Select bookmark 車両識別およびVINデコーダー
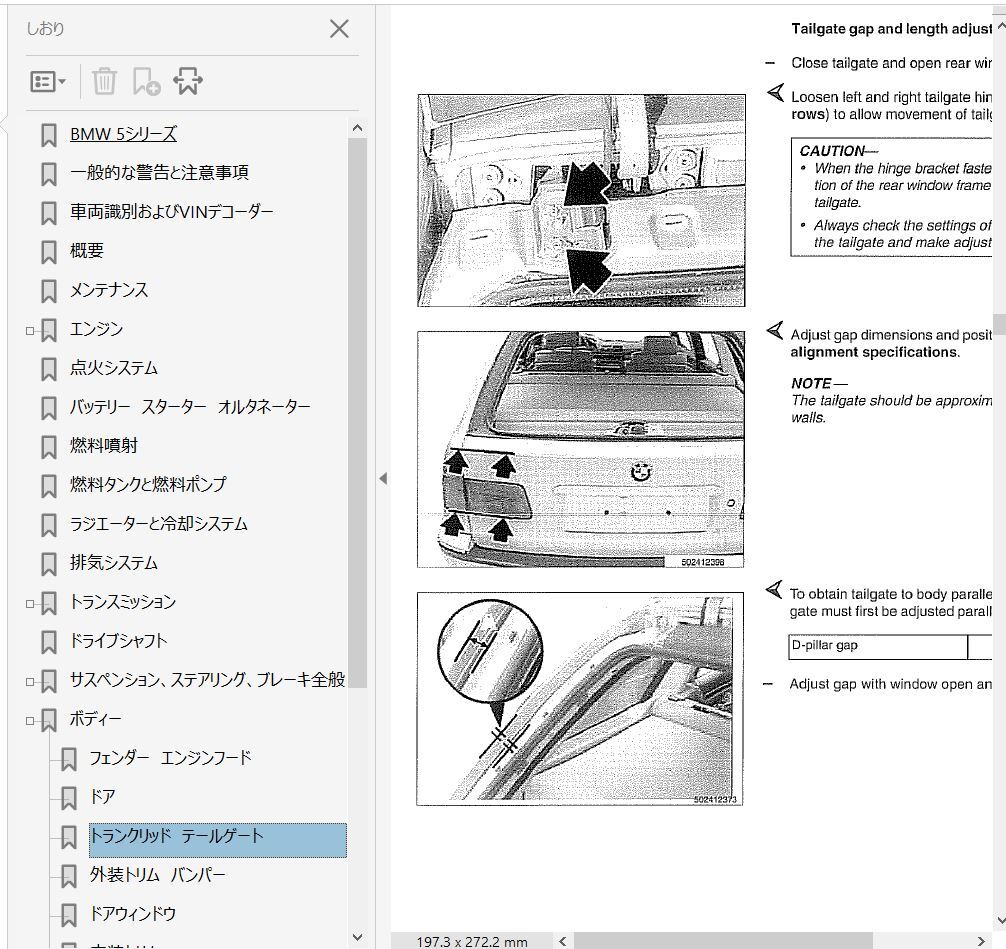This screenshot has height=949, width=1006. pos(171,212)
